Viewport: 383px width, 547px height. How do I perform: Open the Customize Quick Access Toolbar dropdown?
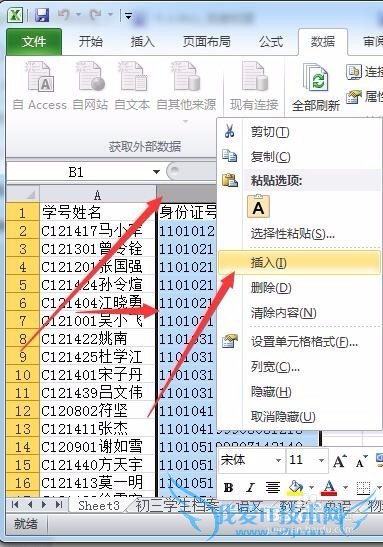[128, 16]
